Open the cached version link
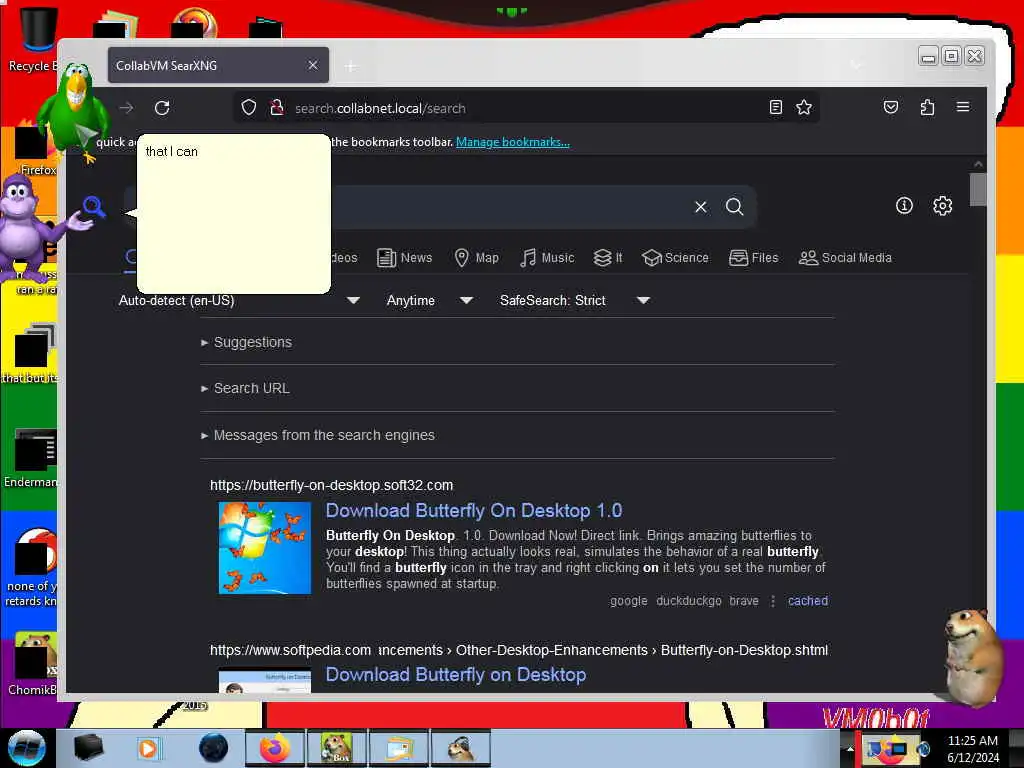This screenshot has width=1024, height=768. click(808, 601)
